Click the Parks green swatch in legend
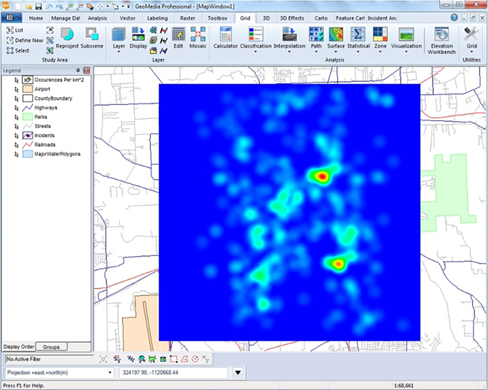Image resolution: width=488 pixels, height=390 pixels. [28, 117]
